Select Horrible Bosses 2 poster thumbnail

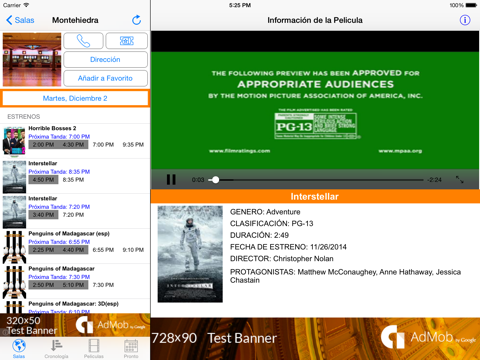[x=14, y=141]
